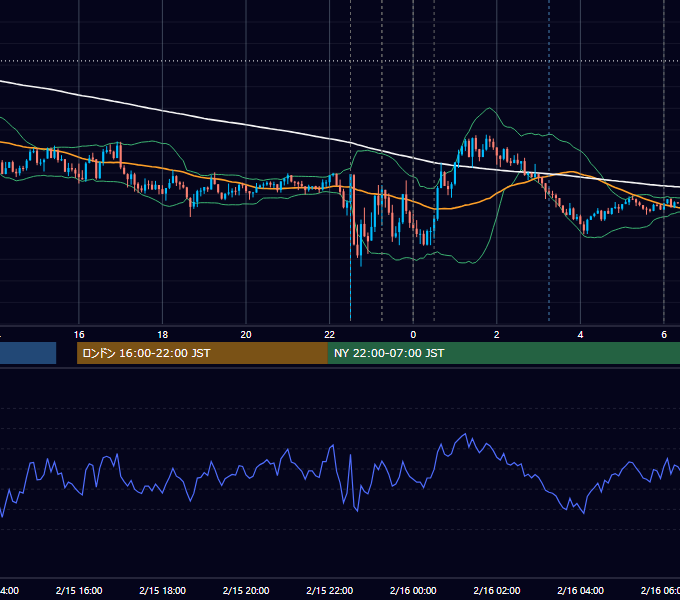Select the ロンドン 16:00-22:00 JST session bar
The height and width of the screenshot is (600, 680).
click(x=202, y=353)
